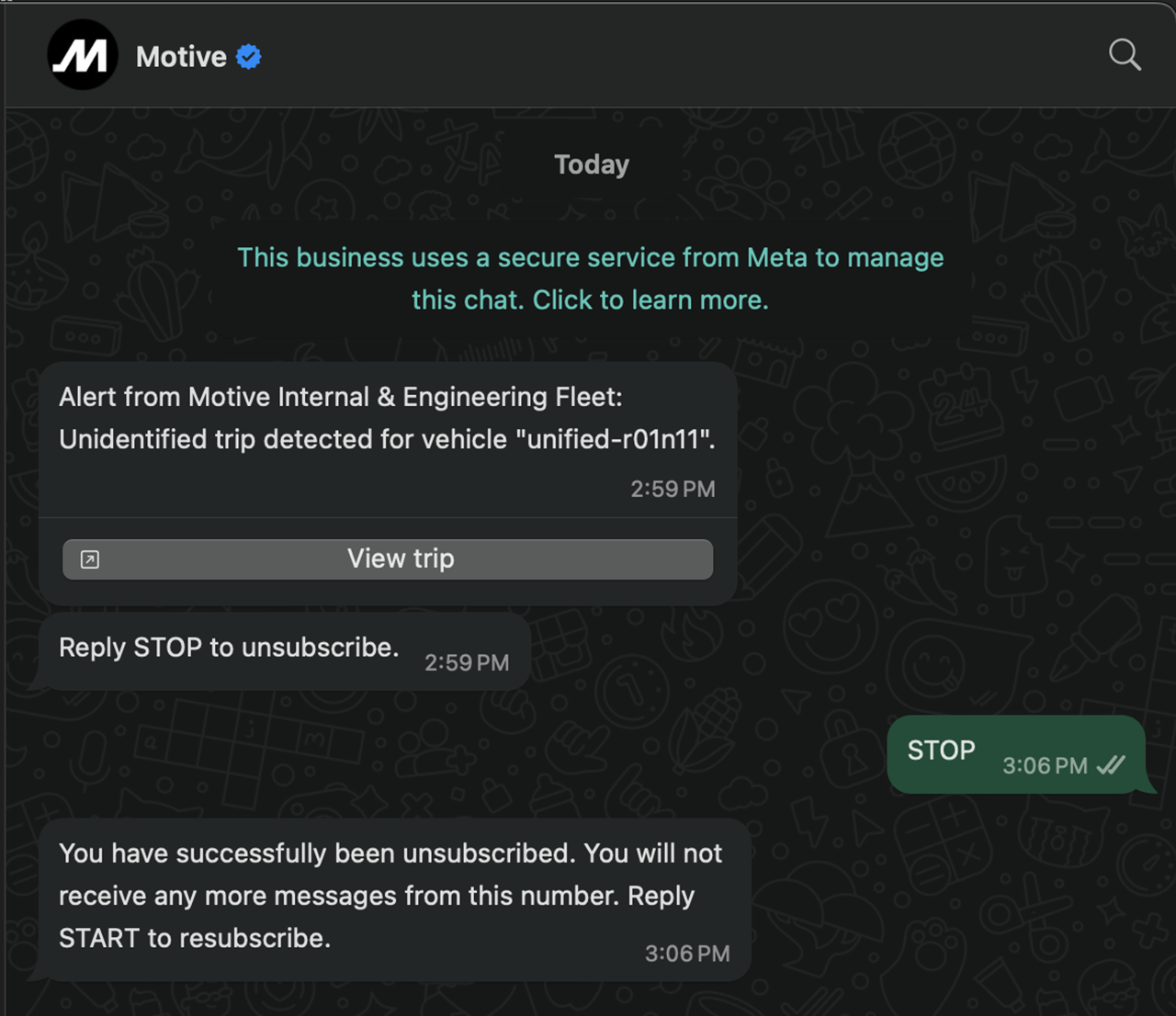Open the Motive contact name in header

point(181,57)
